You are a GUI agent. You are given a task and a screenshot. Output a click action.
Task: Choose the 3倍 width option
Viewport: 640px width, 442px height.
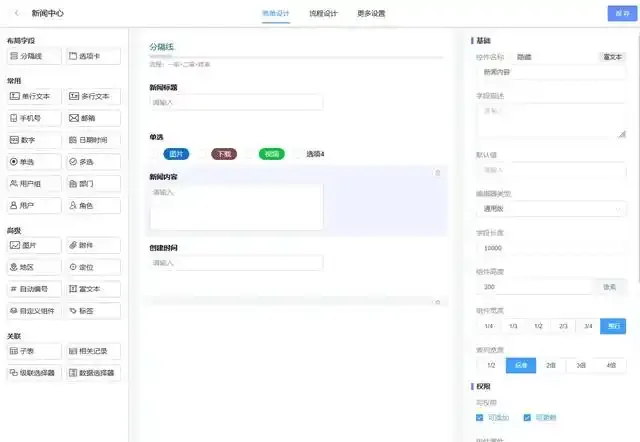tap(581, 365)
